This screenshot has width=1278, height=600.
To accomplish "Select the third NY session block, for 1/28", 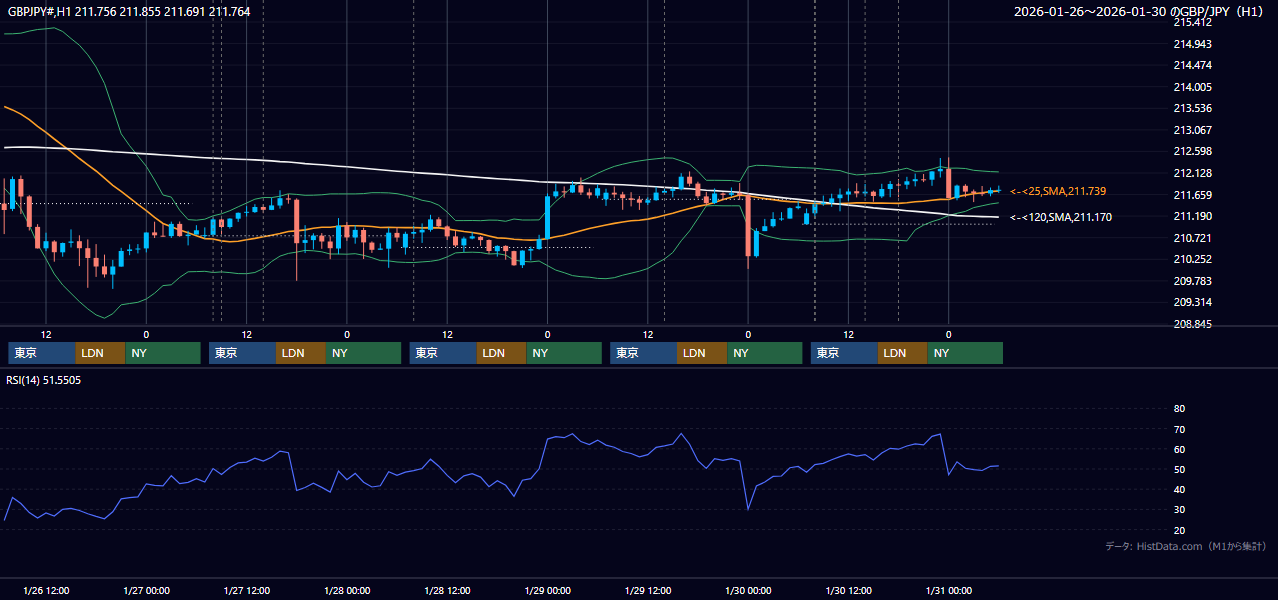I will 564,353.
